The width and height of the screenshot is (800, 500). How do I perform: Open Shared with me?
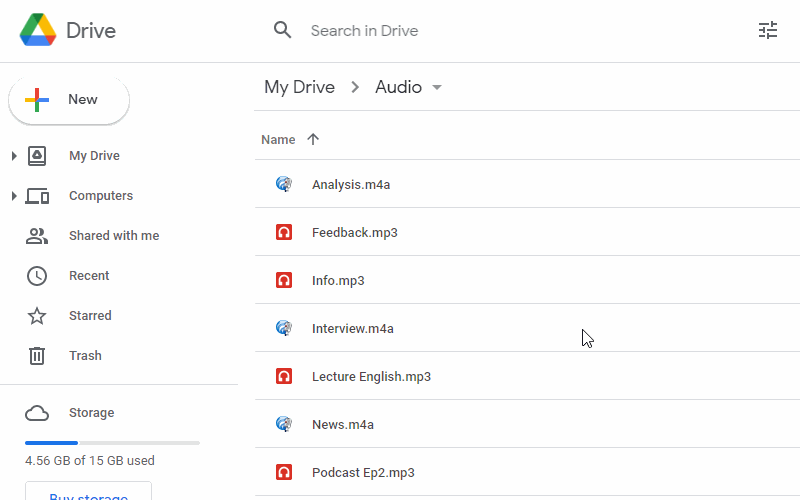click(113, 236)
